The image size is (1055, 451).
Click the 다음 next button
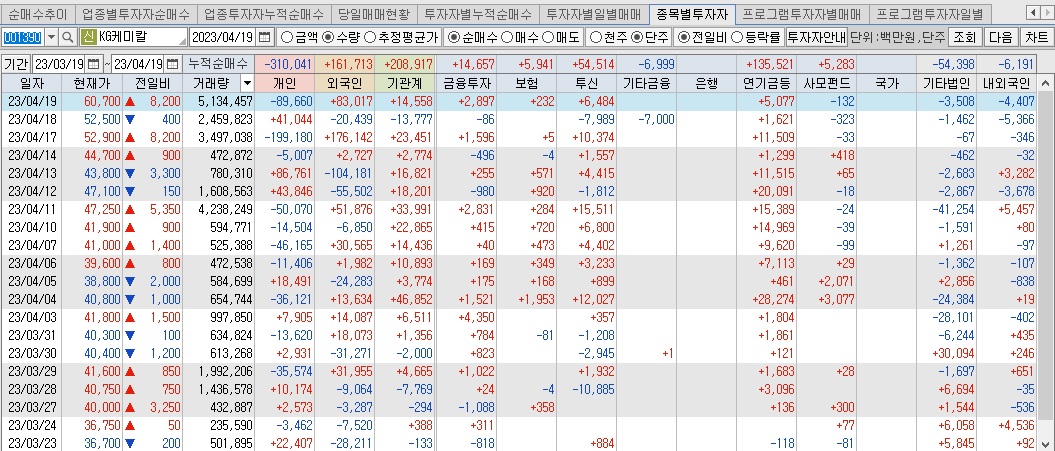[1001, 37]
